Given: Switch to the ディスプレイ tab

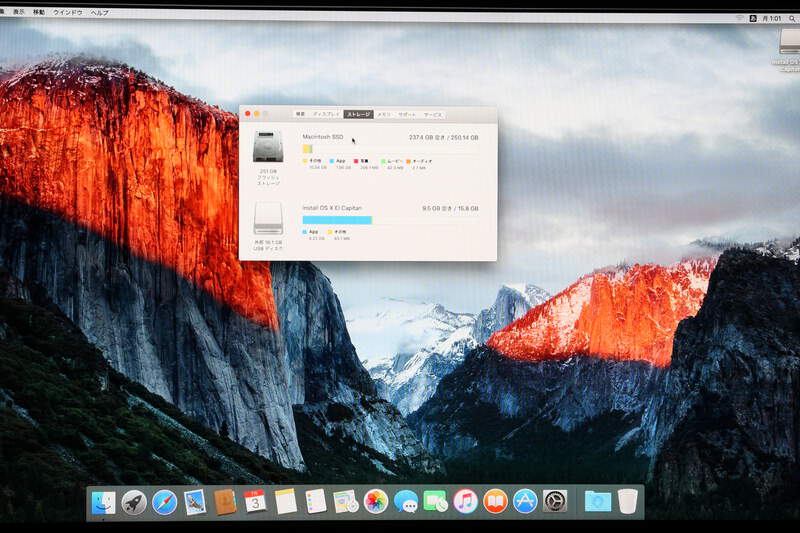Looking at the screenshot, I should [326, 115].
